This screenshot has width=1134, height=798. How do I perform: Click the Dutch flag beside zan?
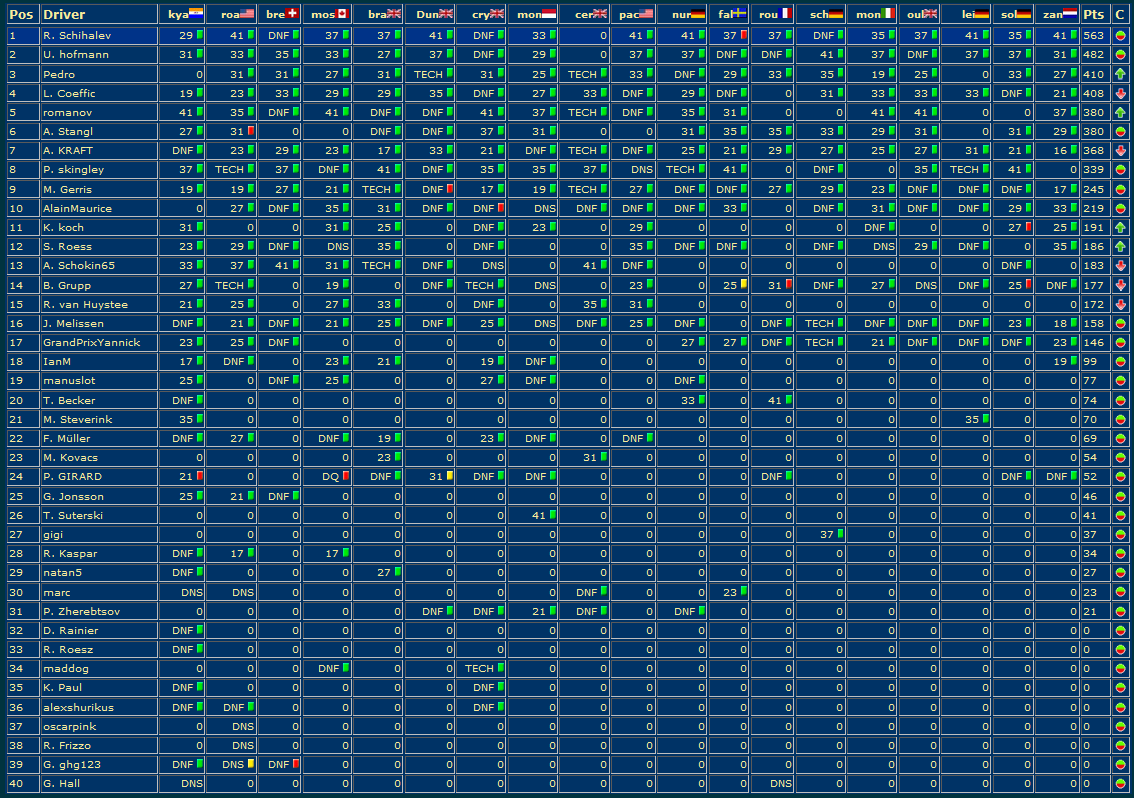click(1069, 14)
